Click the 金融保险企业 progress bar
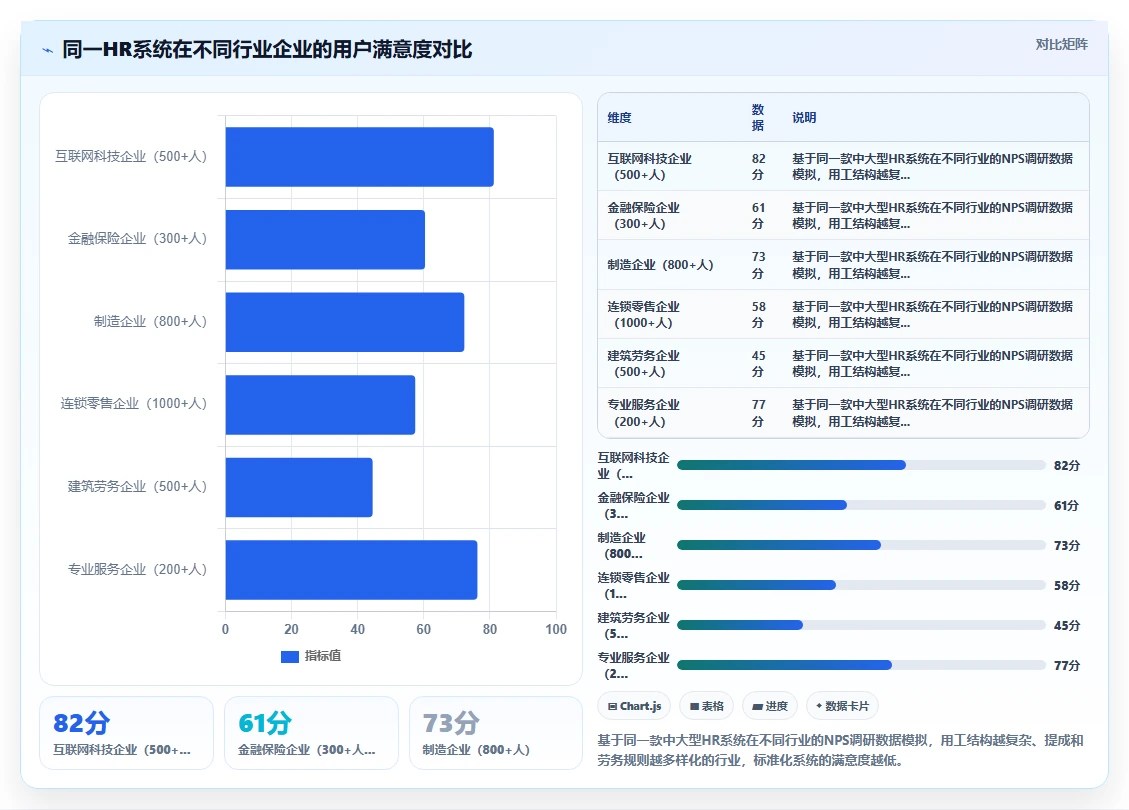This screenshot has width=1129, height=810. pos(861,505)
